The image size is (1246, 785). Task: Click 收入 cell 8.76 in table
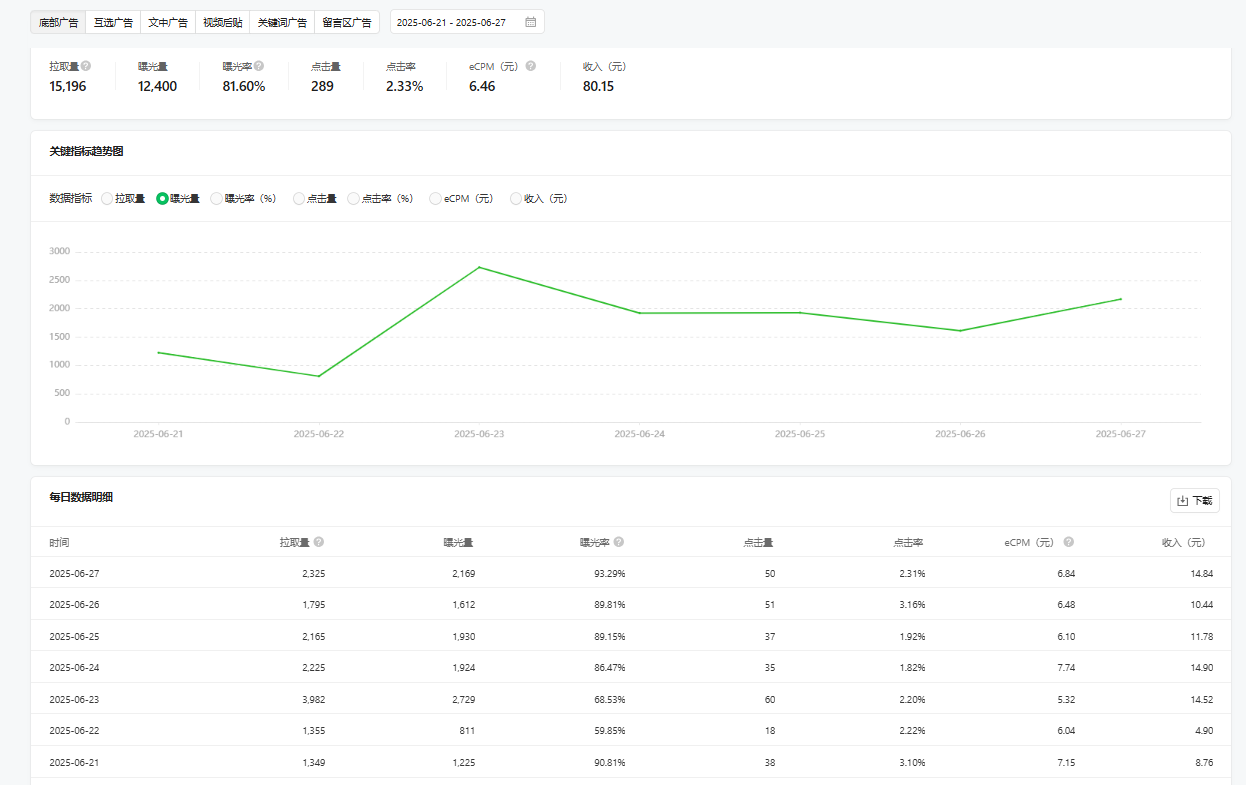pyautogui.click(x=1205, y=763)
